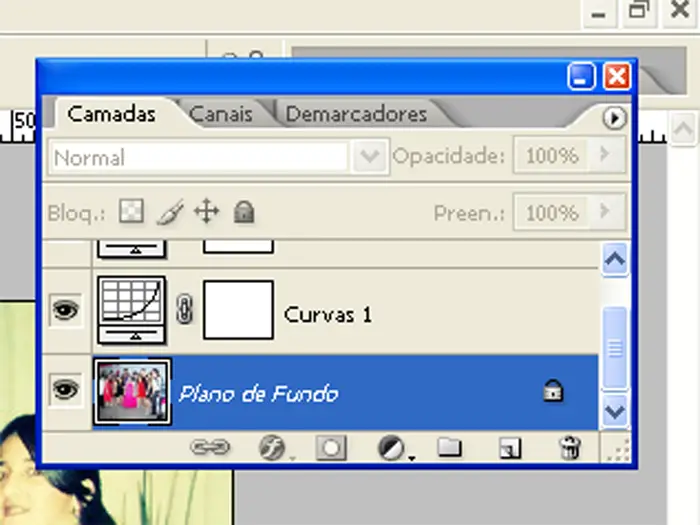The height and width of the screenshot is (525, 700).
Task: Open the new adjustment layer menu icon
Action: point(392,448)
